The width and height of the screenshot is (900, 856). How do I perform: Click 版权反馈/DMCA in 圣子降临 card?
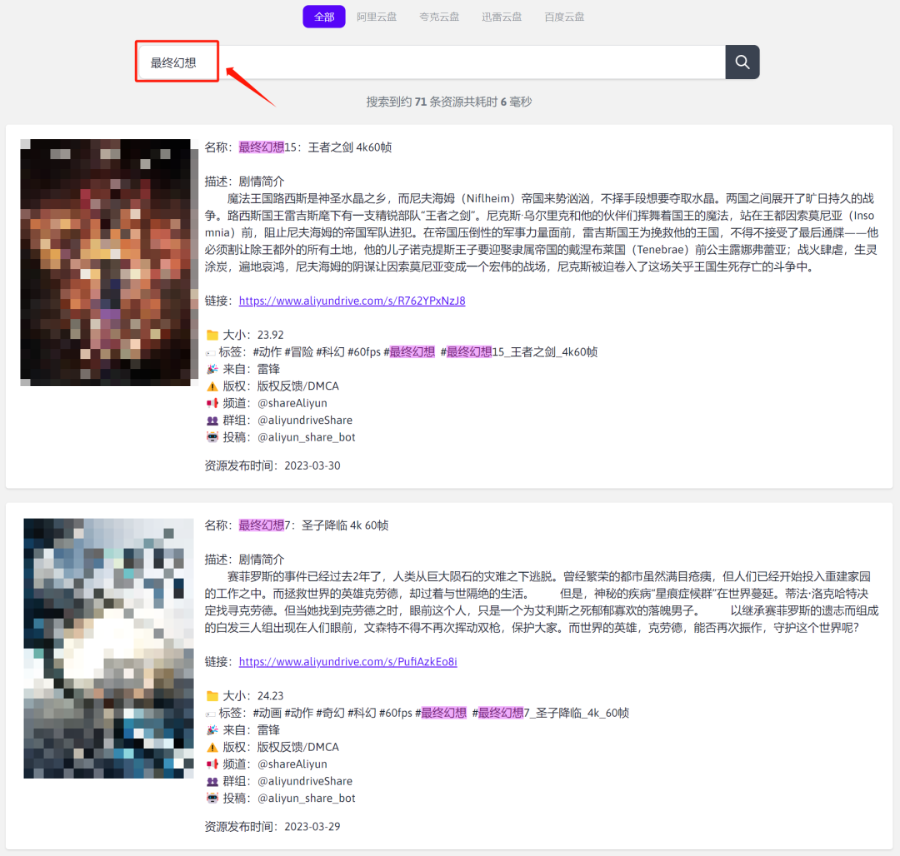coord(298,747)
